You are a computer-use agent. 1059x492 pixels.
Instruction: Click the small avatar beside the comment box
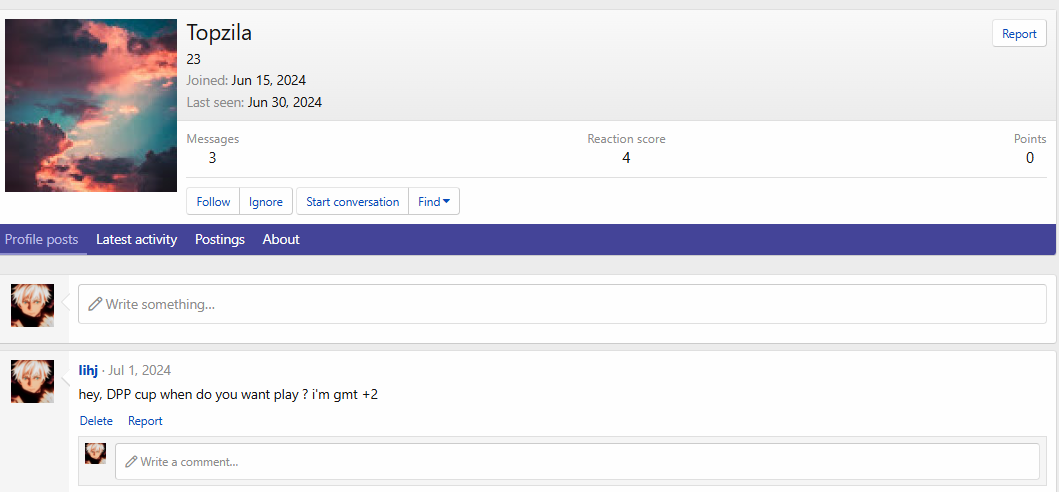[x=95, y=453]
